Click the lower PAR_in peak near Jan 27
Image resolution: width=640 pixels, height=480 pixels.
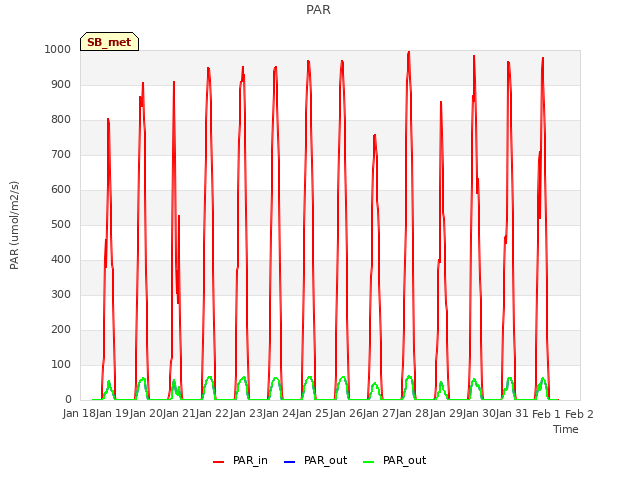[374, 136]
